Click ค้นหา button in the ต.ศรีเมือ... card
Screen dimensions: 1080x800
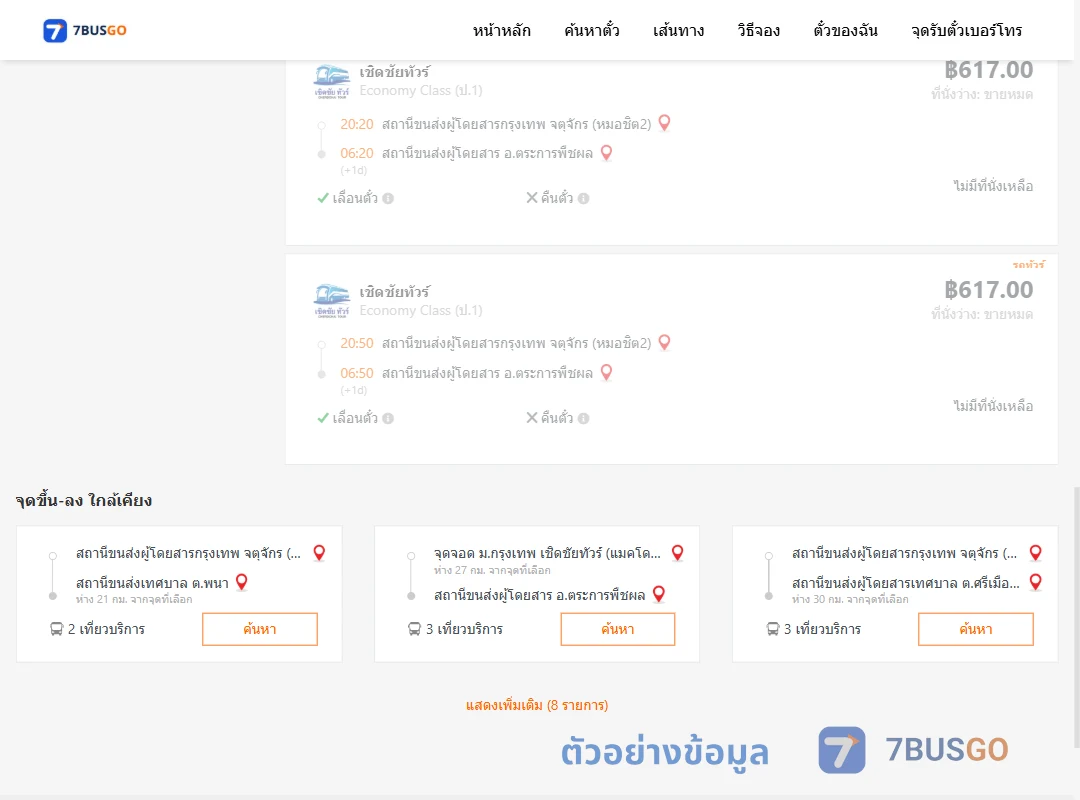click(x=976, y=629)
